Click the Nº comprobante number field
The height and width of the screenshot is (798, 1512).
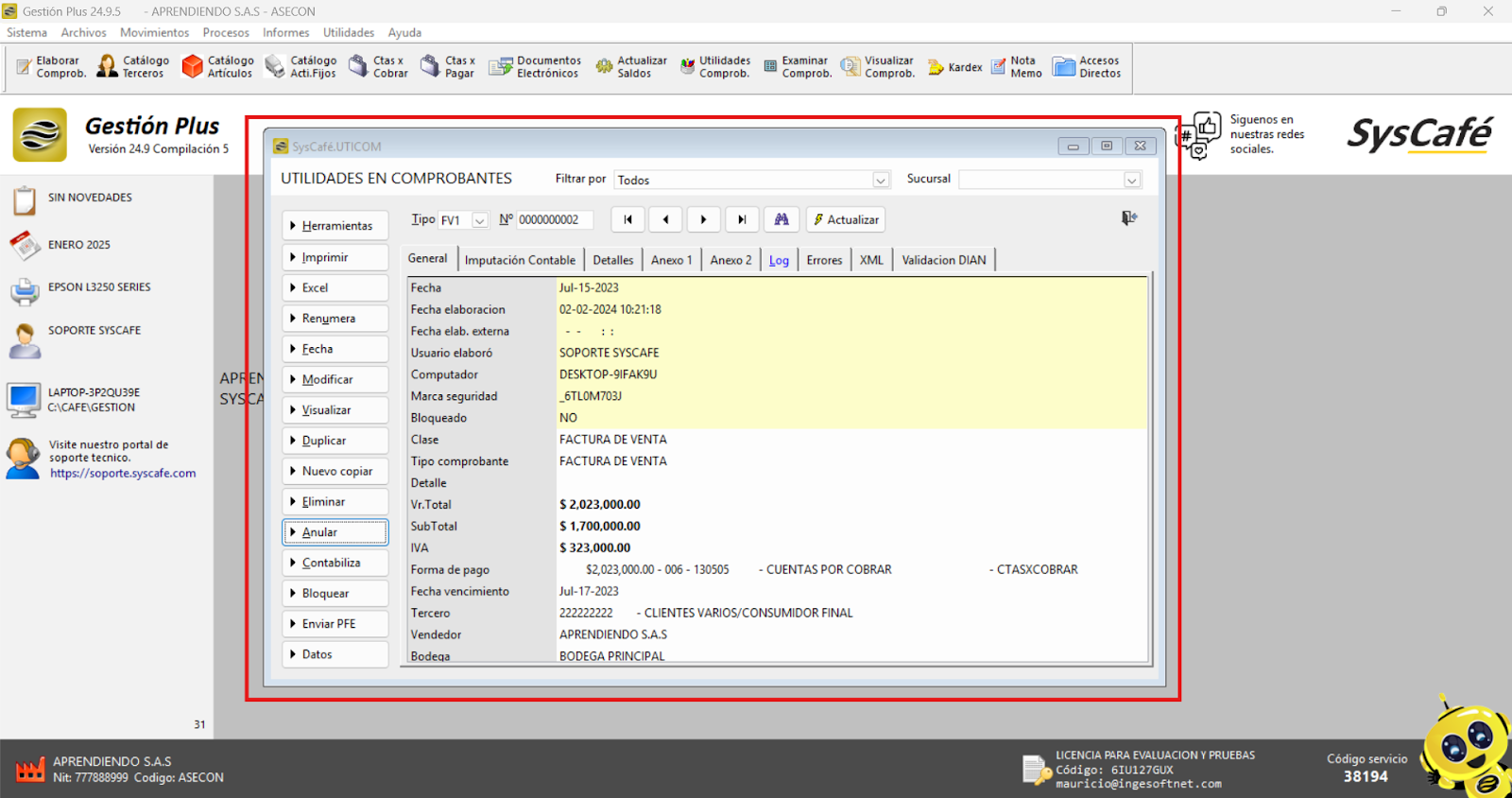(x=554, y=219)
